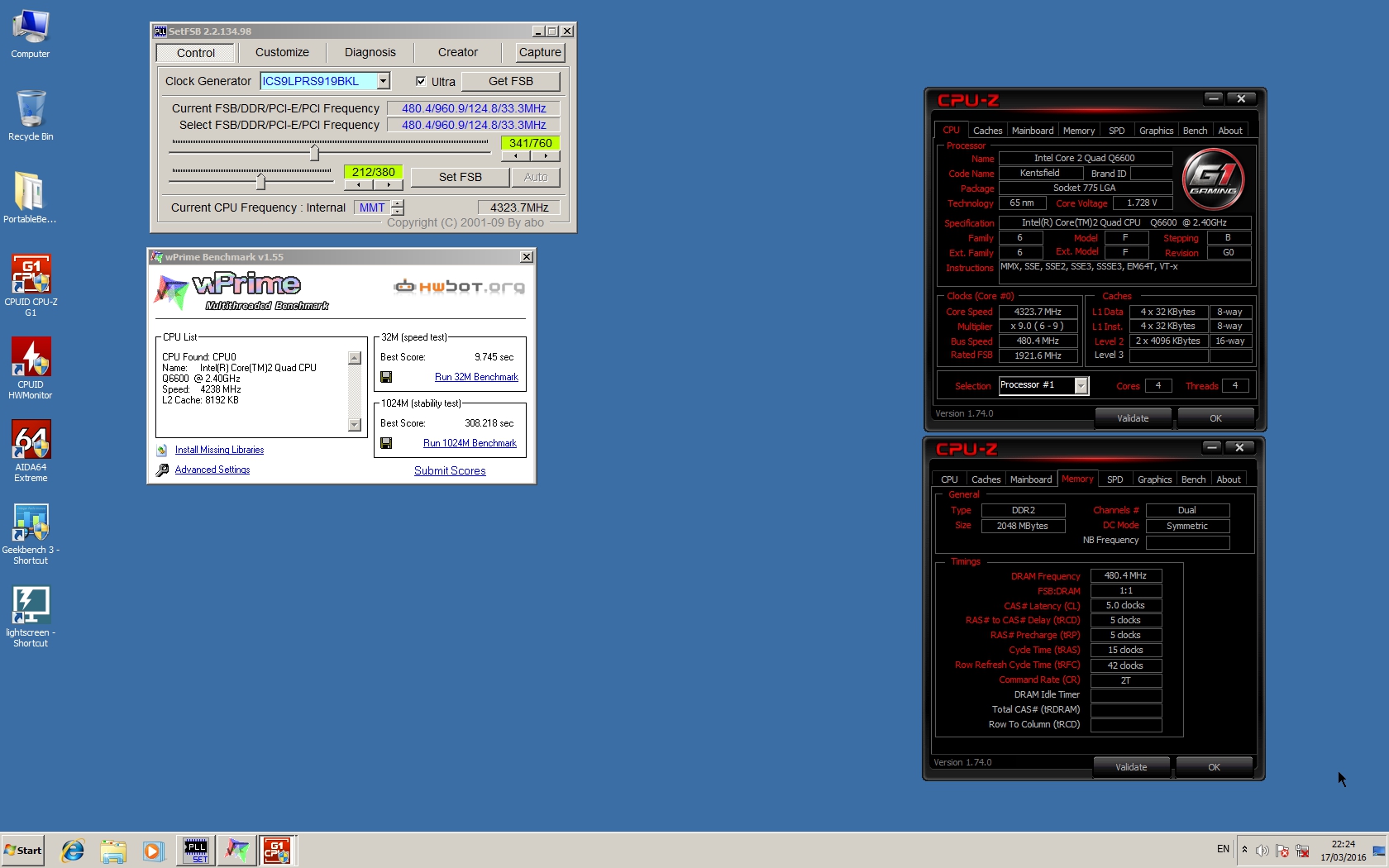1389x868 pixels.
Task: Click Run 1024M Benchmark link
Action: pos(470,443)
